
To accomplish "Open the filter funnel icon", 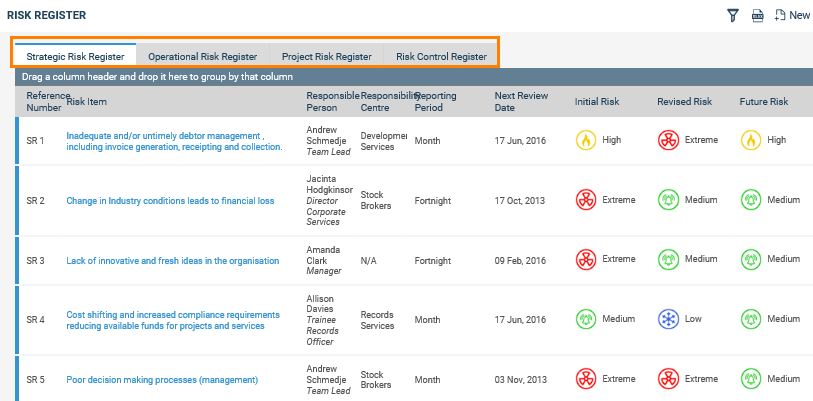I will tap(732, 15).
